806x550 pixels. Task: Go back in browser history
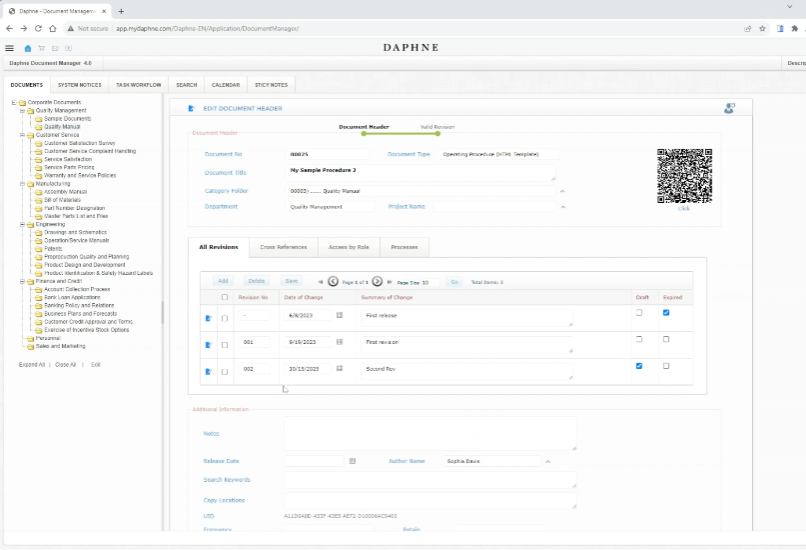(x=9, y=28)
